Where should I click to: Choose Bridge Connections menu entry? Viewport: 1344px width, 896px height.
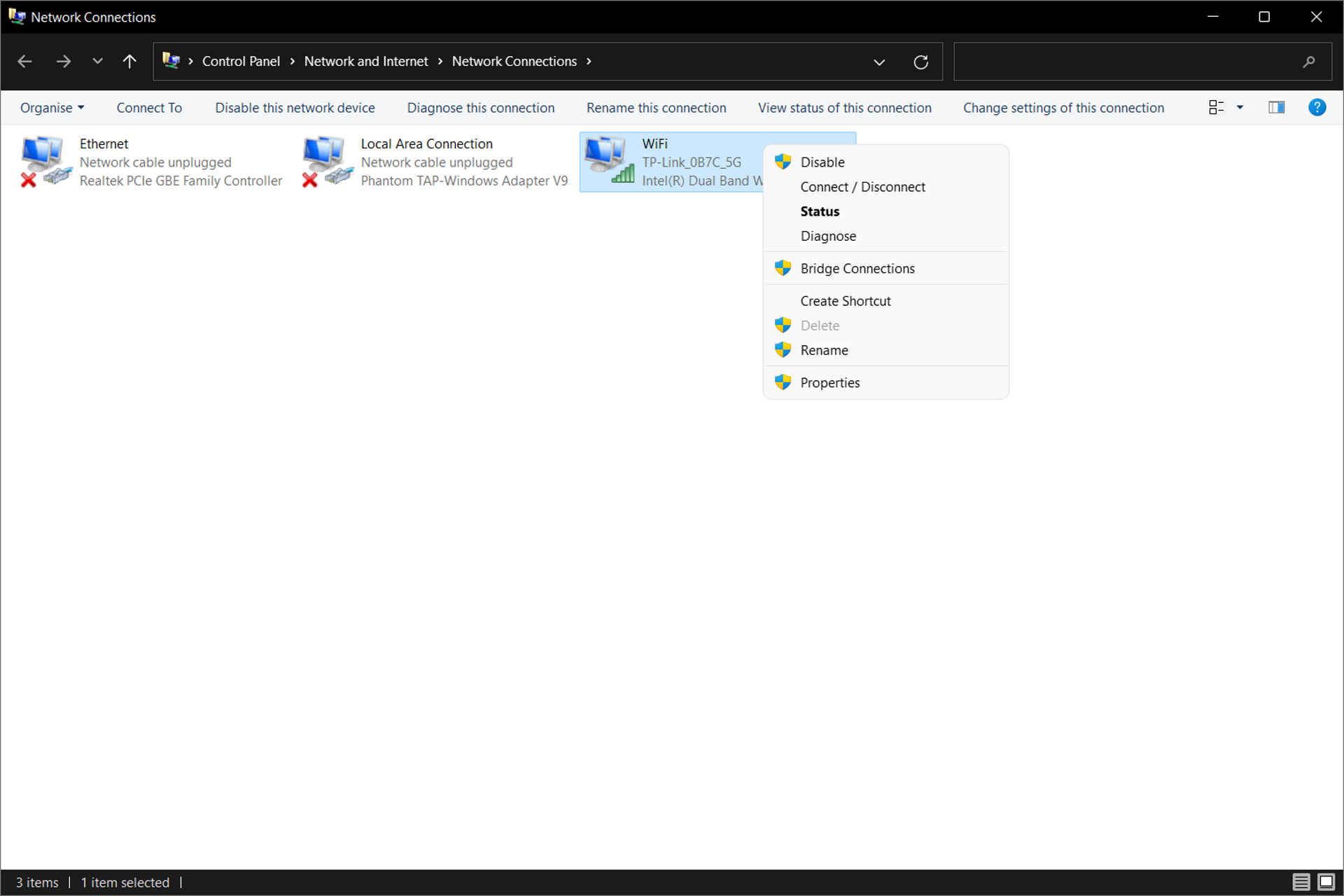coord(885,269)
